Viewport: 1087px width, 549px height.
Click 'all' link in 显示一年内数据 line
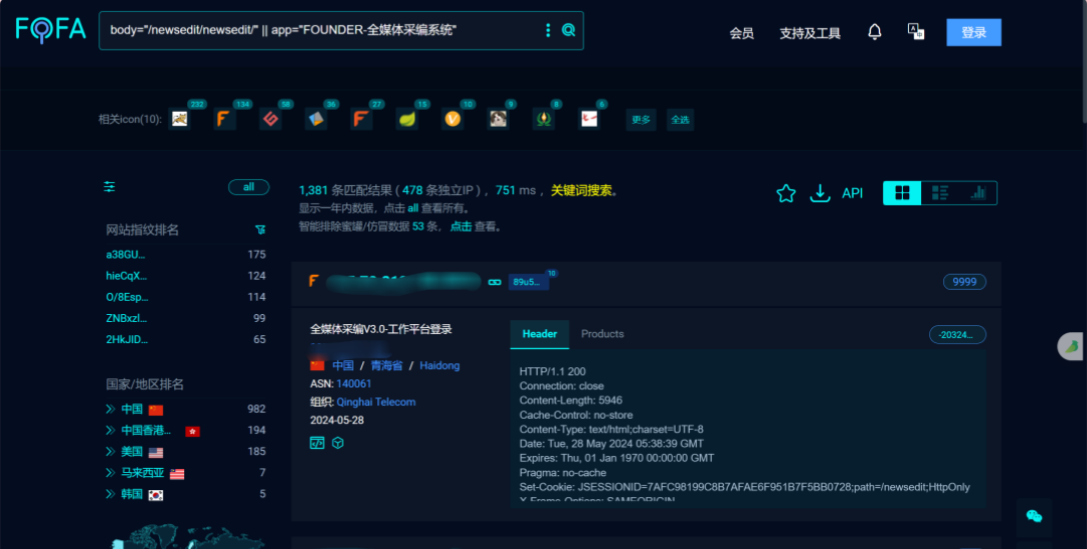point(412,208)
